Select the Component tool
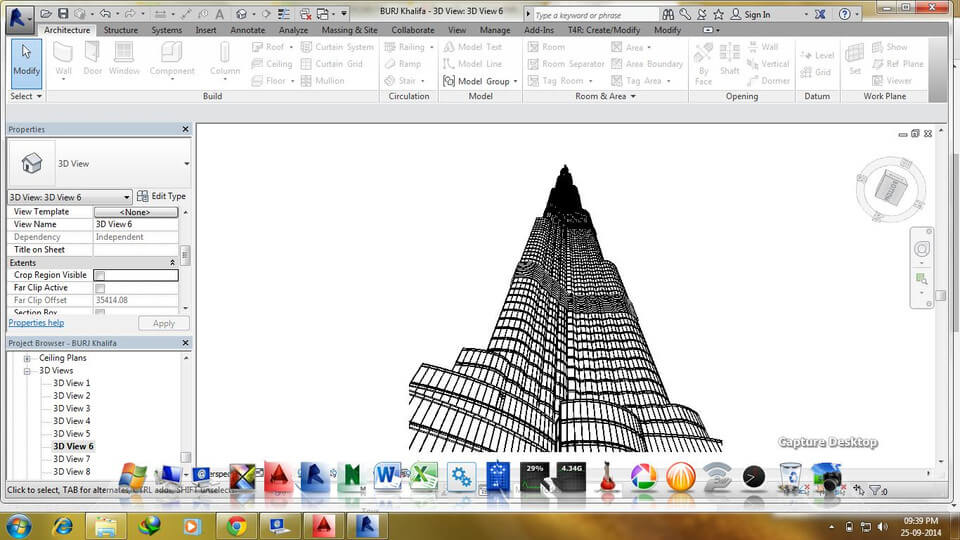The width and height of the screenshot is (960, 540). tap(172, 61)
